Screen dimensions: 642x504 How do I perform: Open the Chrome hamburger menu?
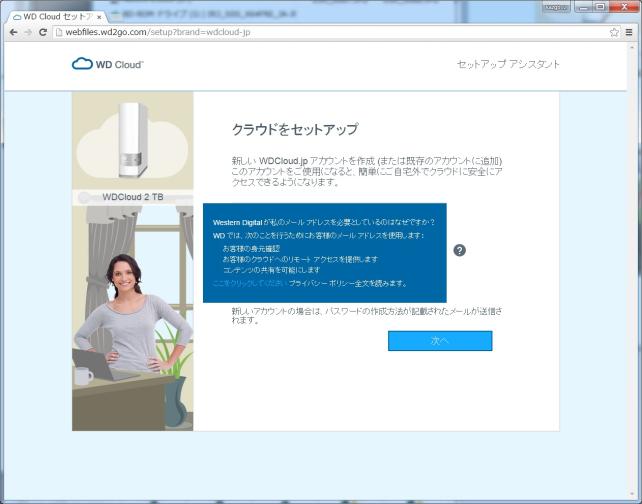pos(629,32)
